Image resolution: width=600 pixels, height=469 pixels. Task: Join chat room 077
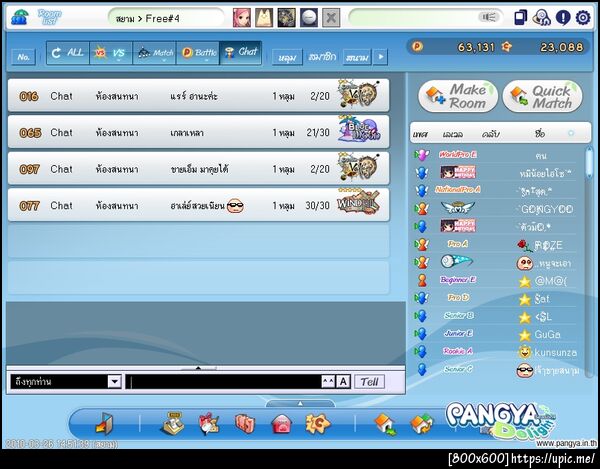198,205
